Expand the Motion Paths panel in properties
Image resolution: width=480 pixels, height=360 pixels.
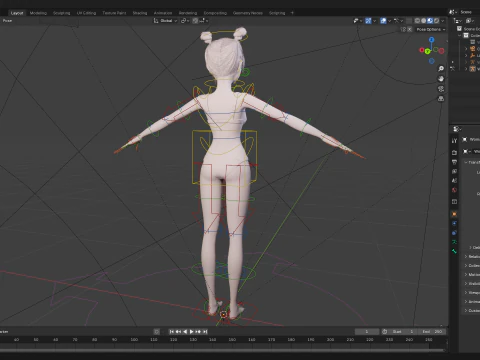(466, 275)
